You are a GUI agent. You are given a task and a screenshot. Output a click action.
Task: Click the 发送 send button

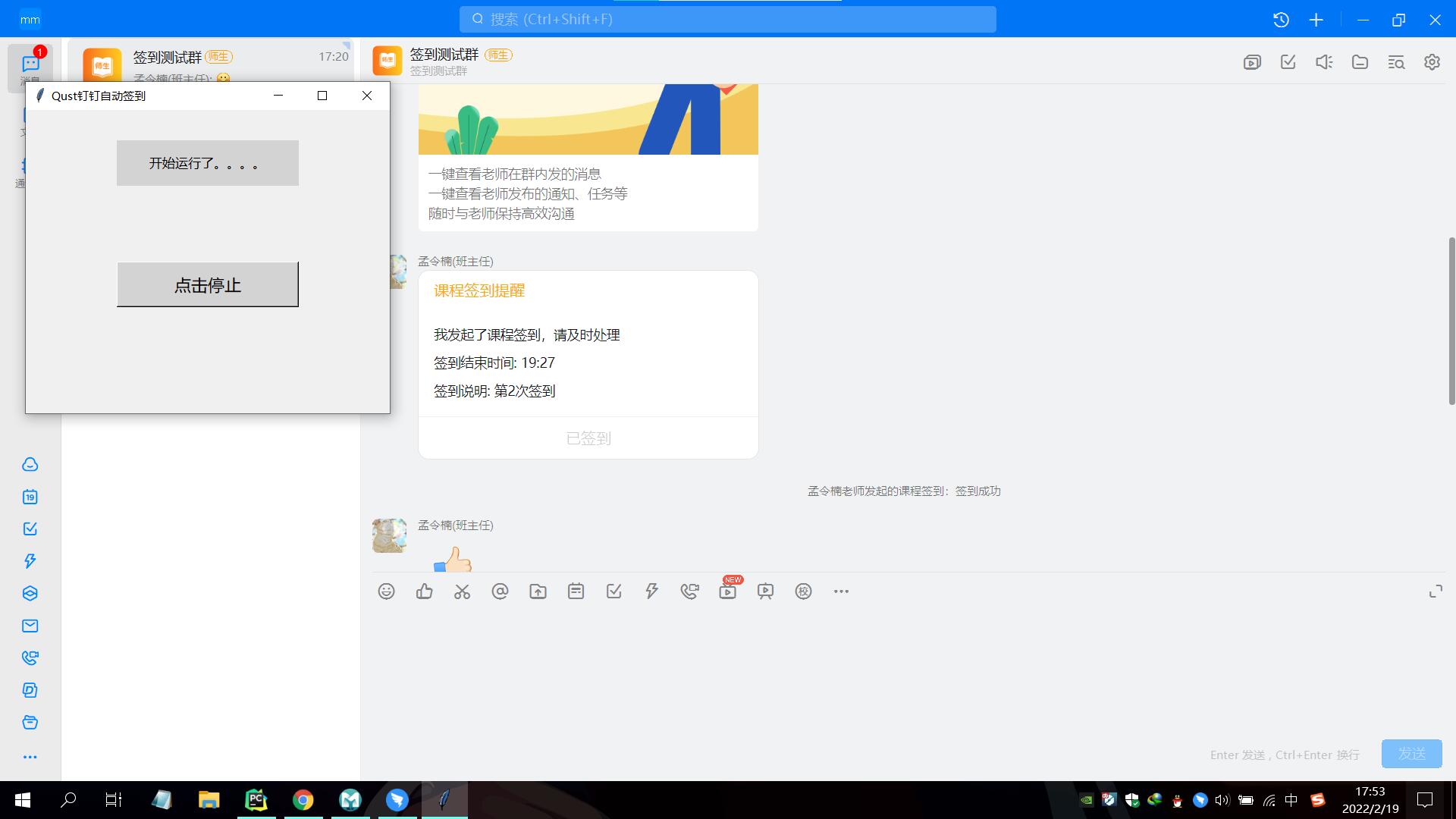[1411, 754]
